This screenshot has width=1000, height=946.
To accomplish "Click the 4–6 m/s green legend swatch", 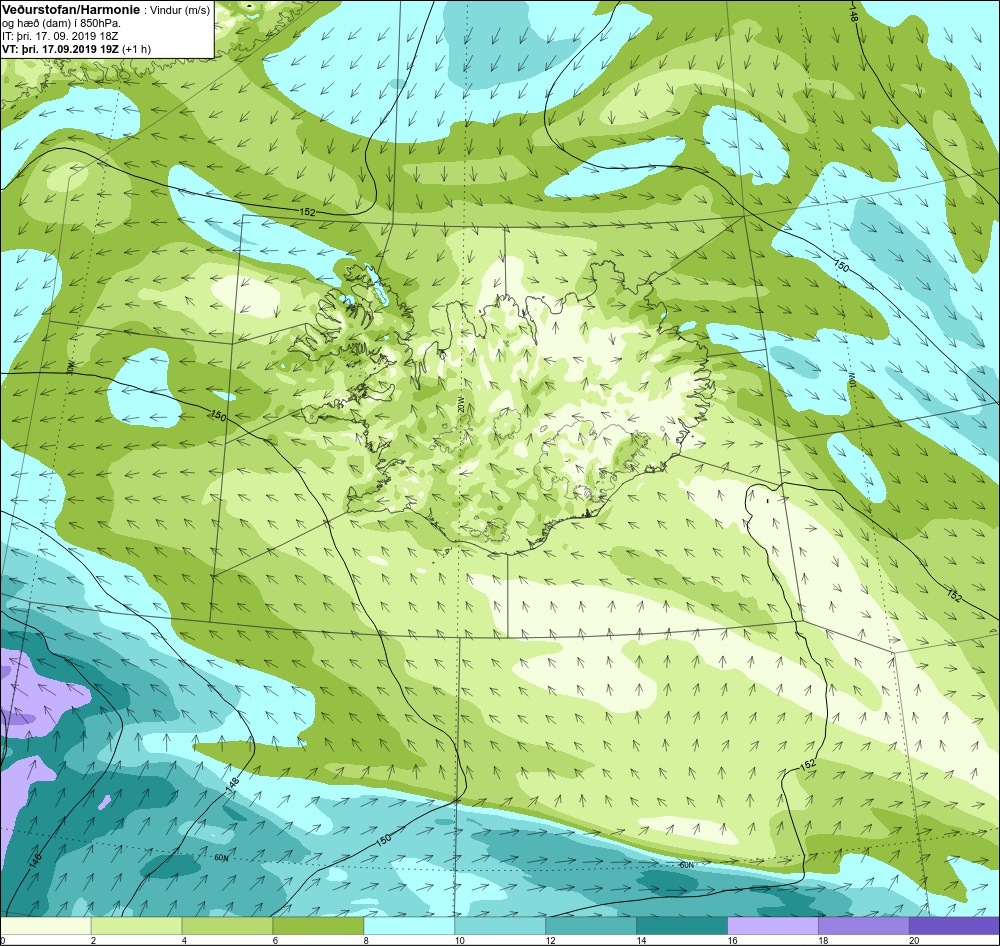I will pos(227,926).
